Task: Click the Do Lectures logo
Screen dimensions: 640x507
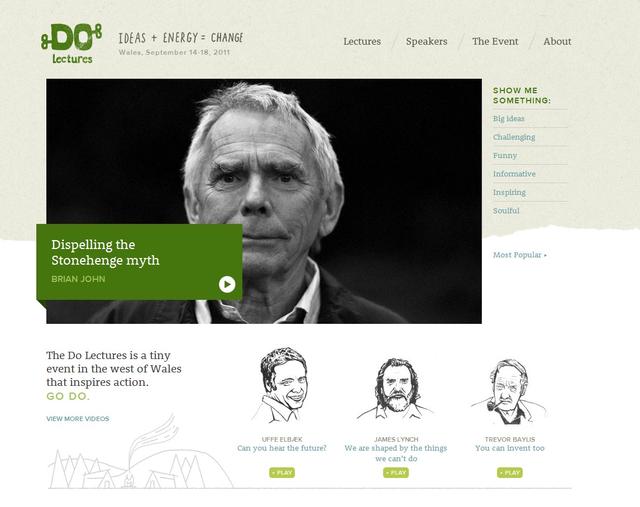Action: tap(71, 44)
